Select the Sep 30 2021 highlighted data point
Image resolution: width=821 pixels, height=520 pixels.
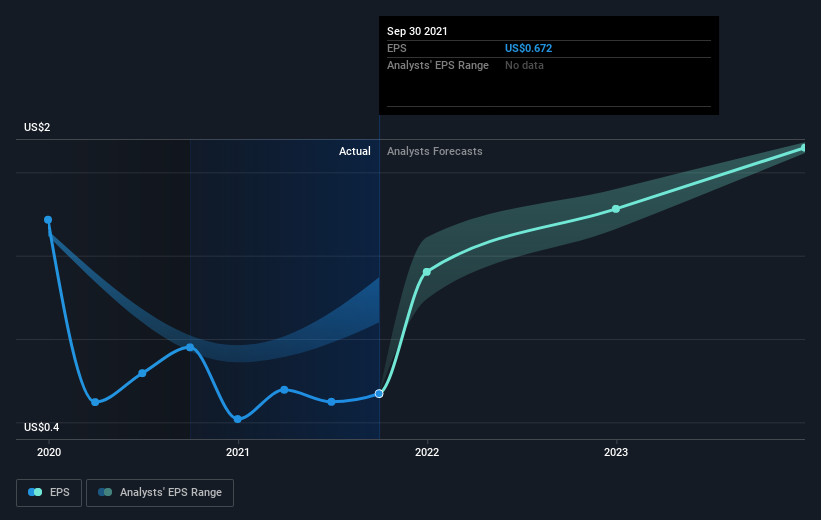(379, 394)
